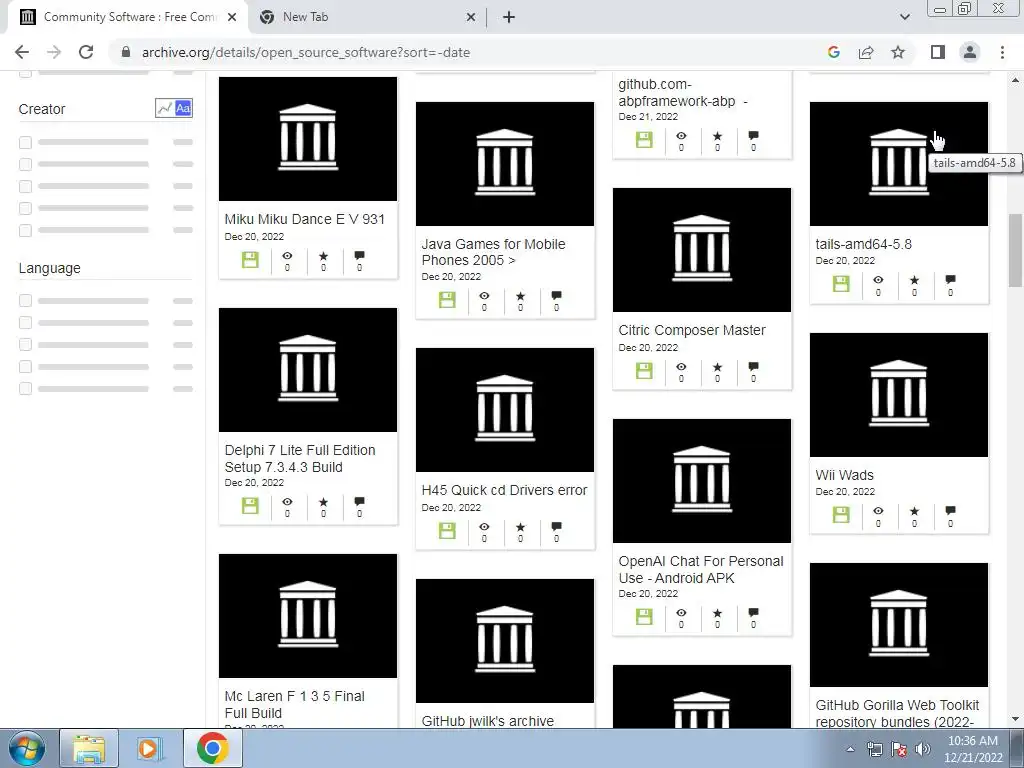Click the favorites star under github.com-abpframework-abp

[x=718, y=136]
